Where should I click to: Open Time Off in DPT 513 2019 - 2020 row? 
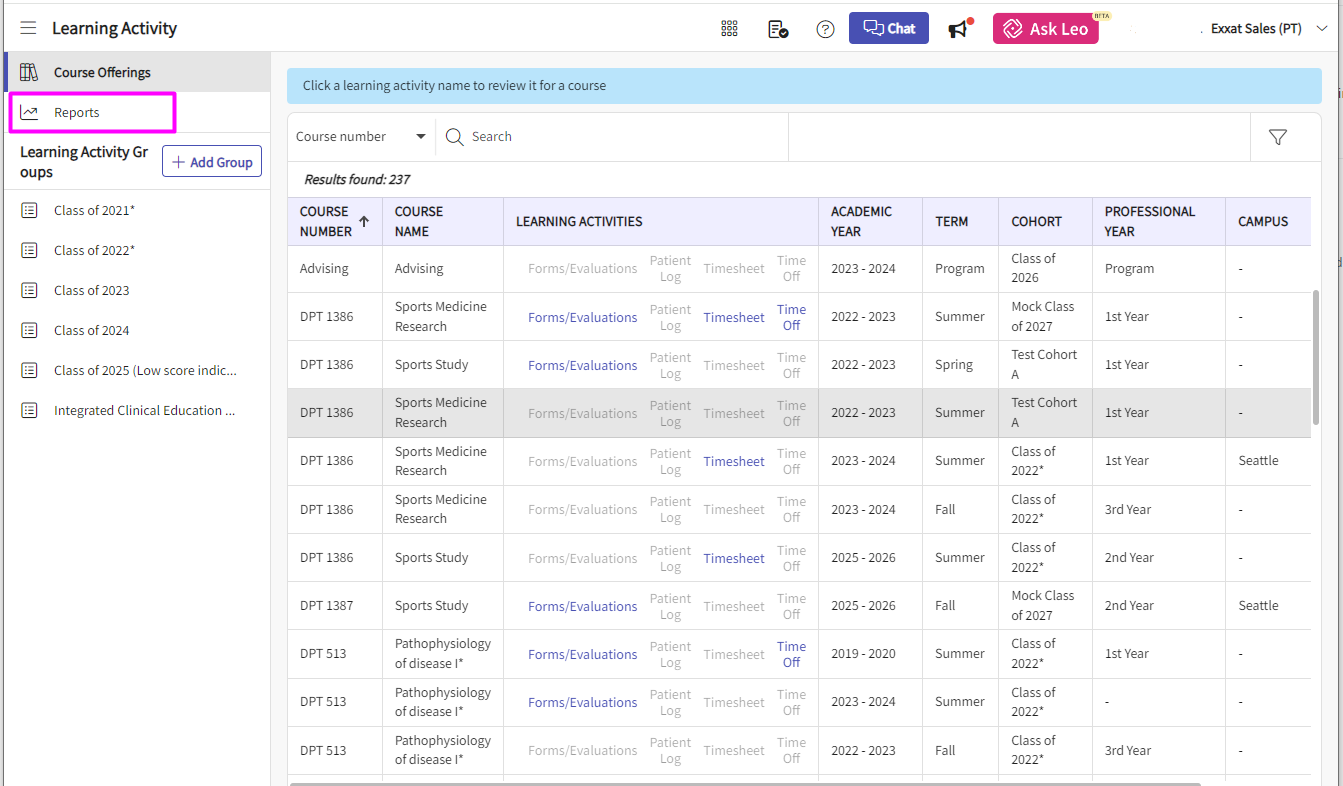[791, 654]
